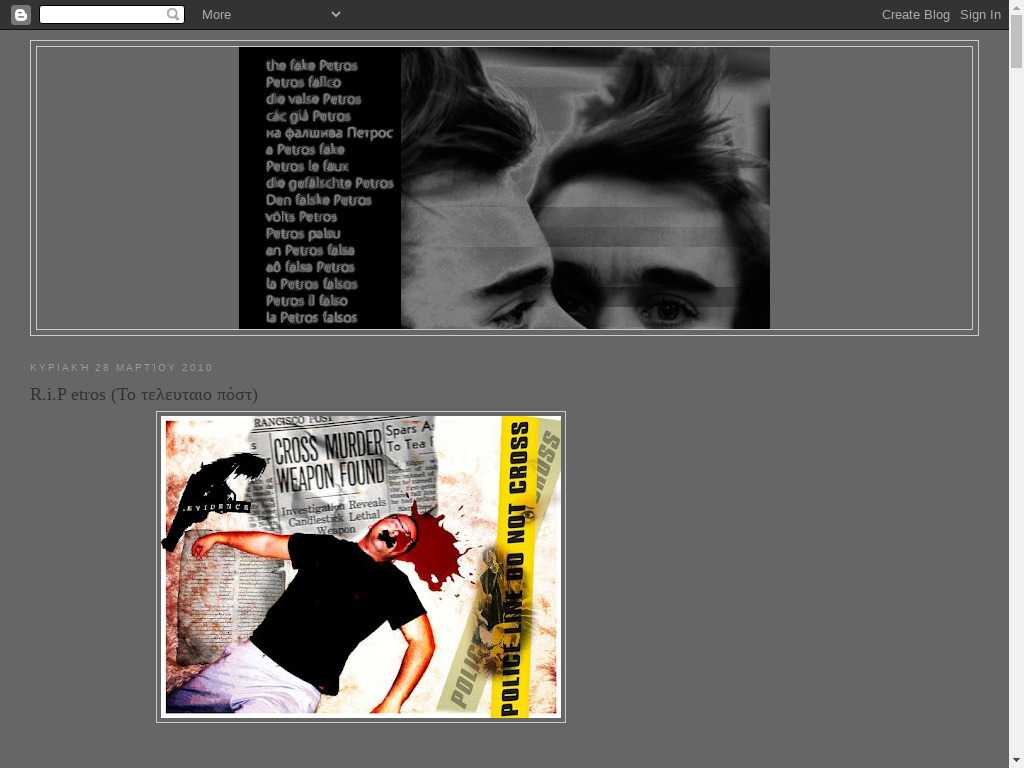Click the Blogger logo icon
The image size is (1024, 768).
(20, 14)
